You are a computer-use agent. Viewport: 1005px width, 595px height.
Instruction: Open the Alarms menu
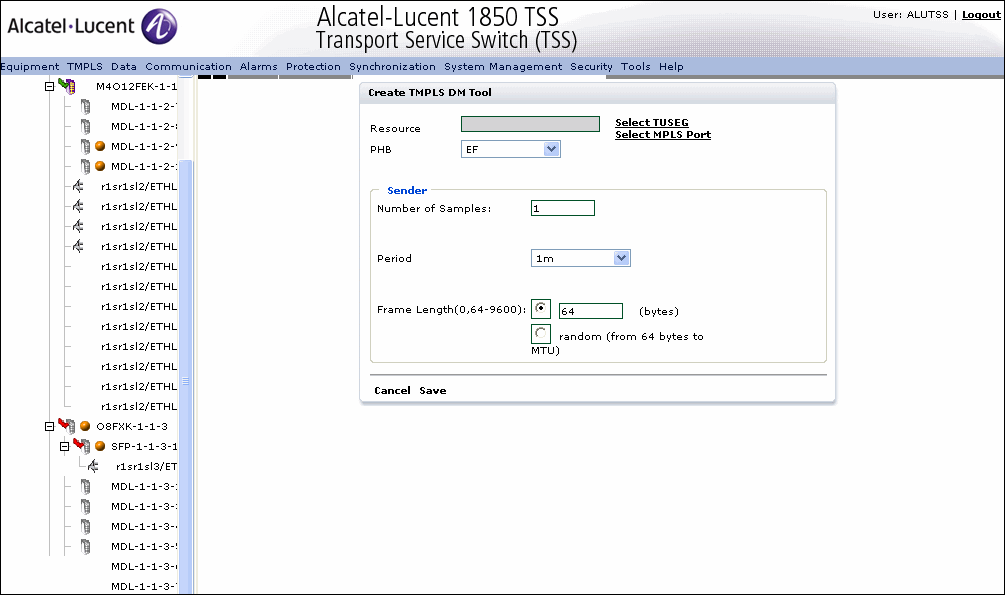tap(258, 66)
